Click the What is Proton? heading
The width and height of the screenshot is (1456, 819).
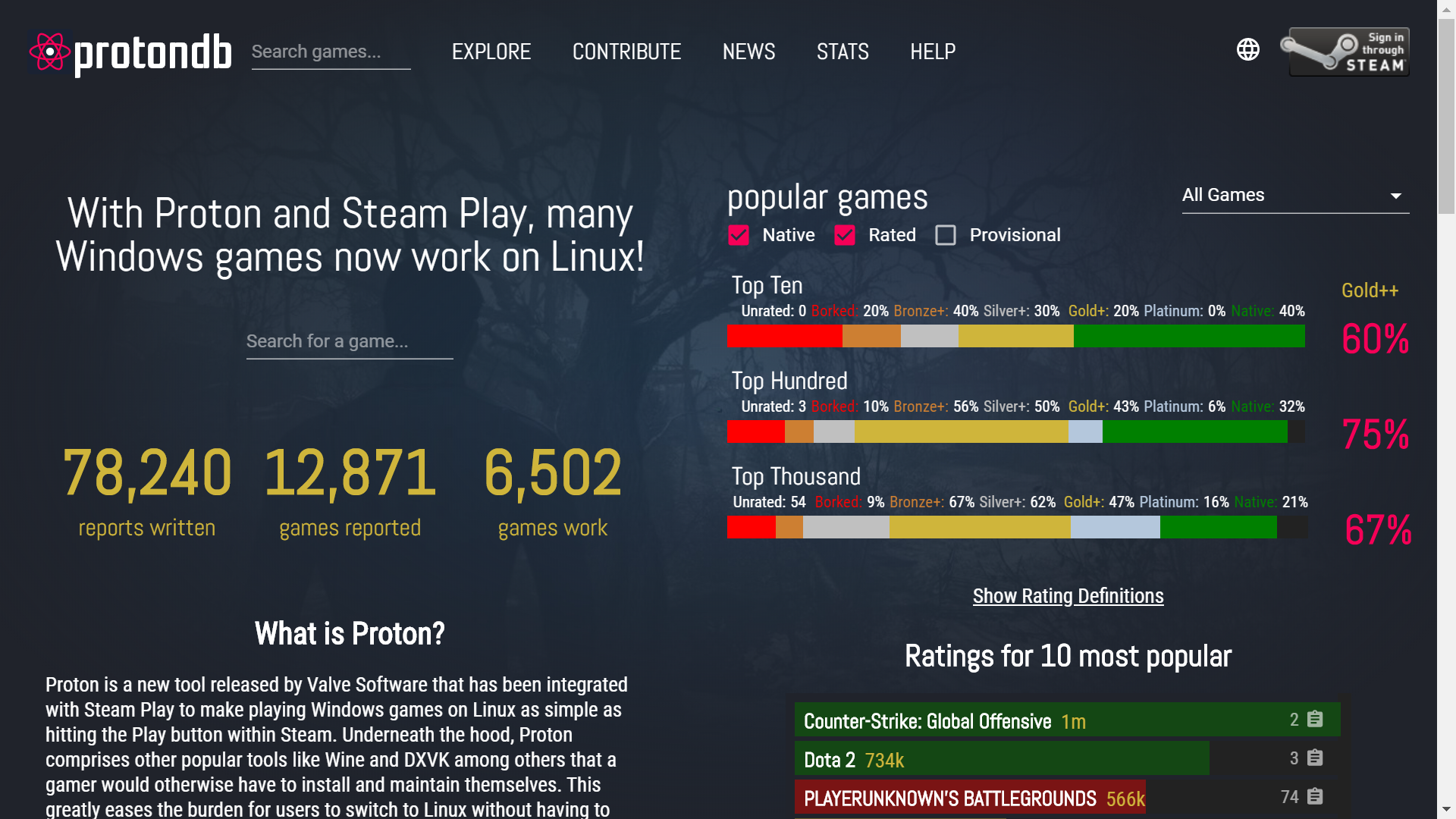[350, 634]
